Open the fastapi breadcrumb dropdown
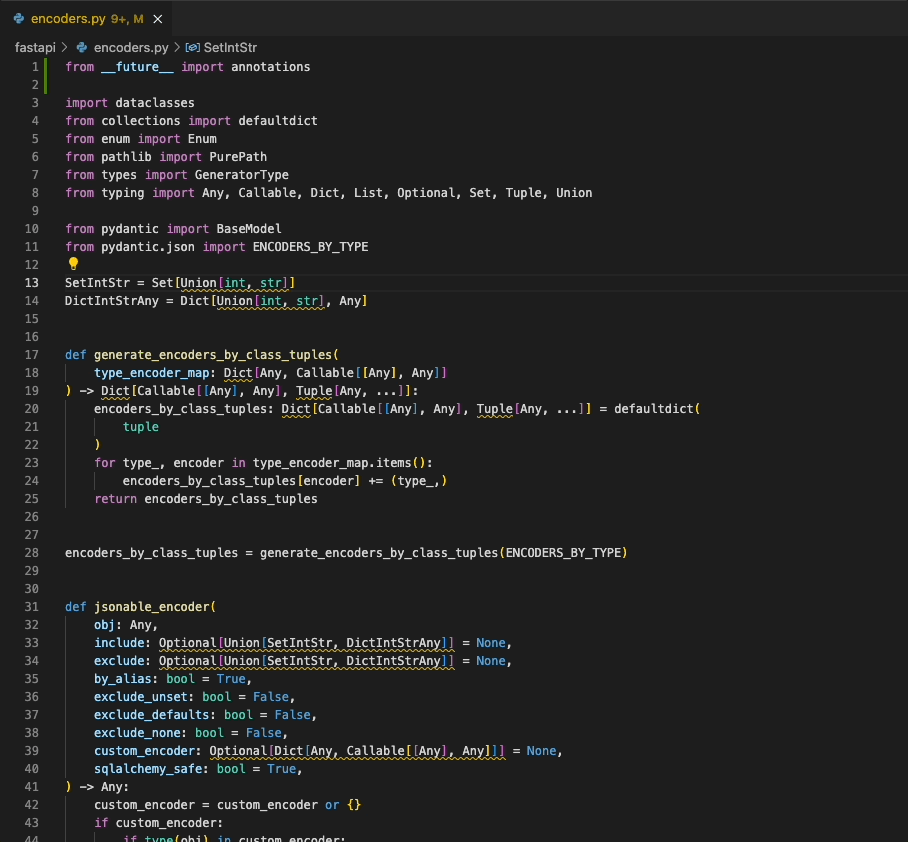Viewport: 908px width, 842px height. [35, 46]
